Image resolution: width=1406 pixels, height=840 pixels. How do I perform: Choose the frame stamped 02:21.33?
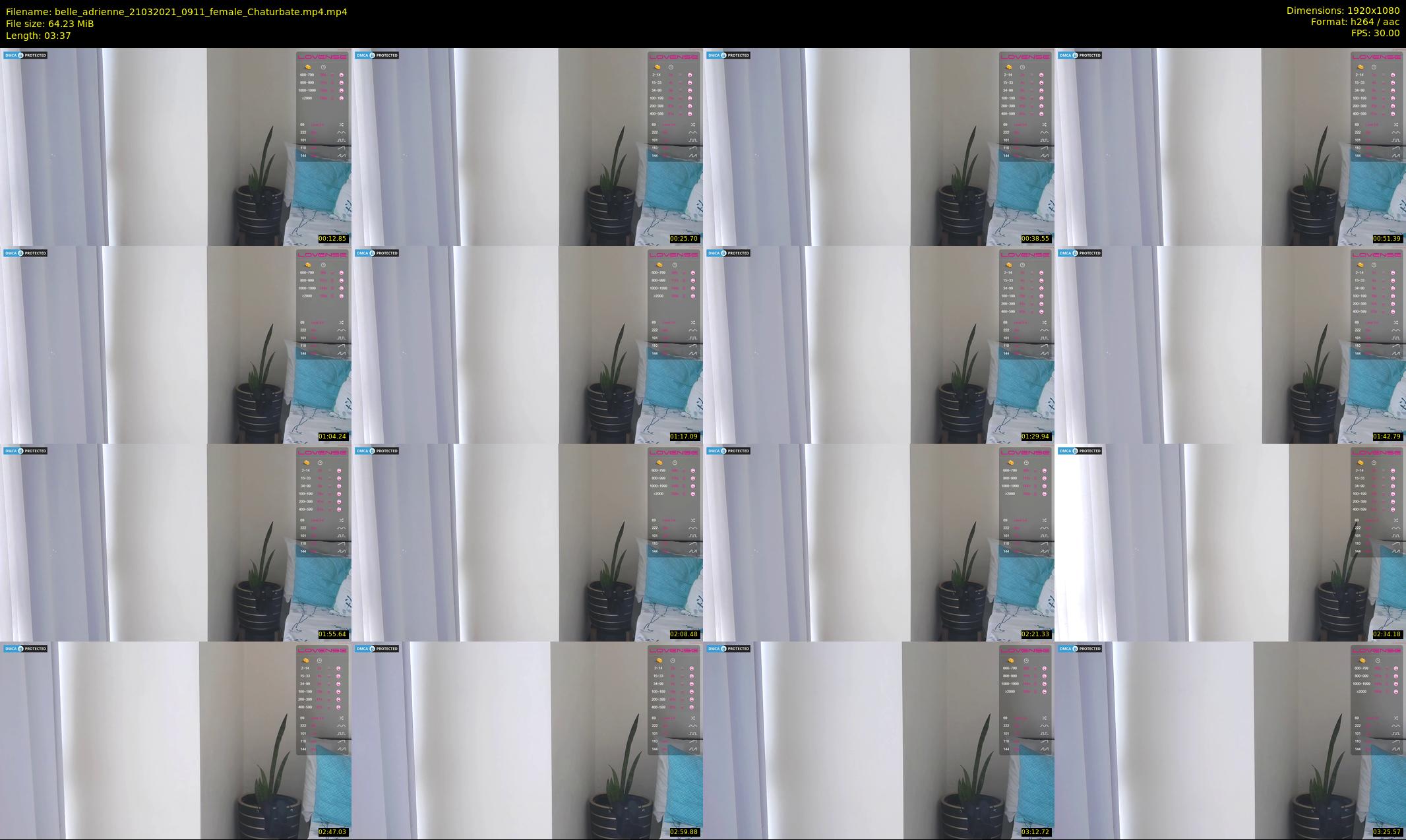click(x=878, y=543)
